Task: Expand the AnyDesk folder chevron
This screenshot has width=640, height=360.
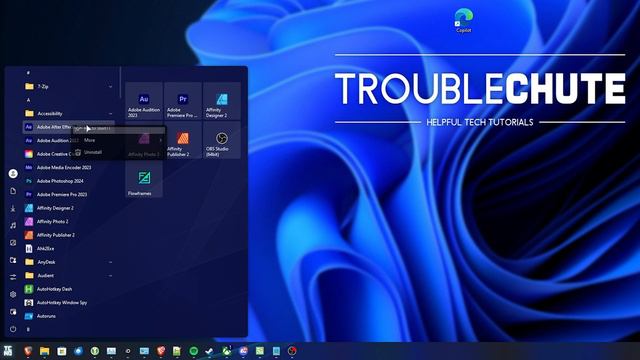Action: [x=110, y=262]
